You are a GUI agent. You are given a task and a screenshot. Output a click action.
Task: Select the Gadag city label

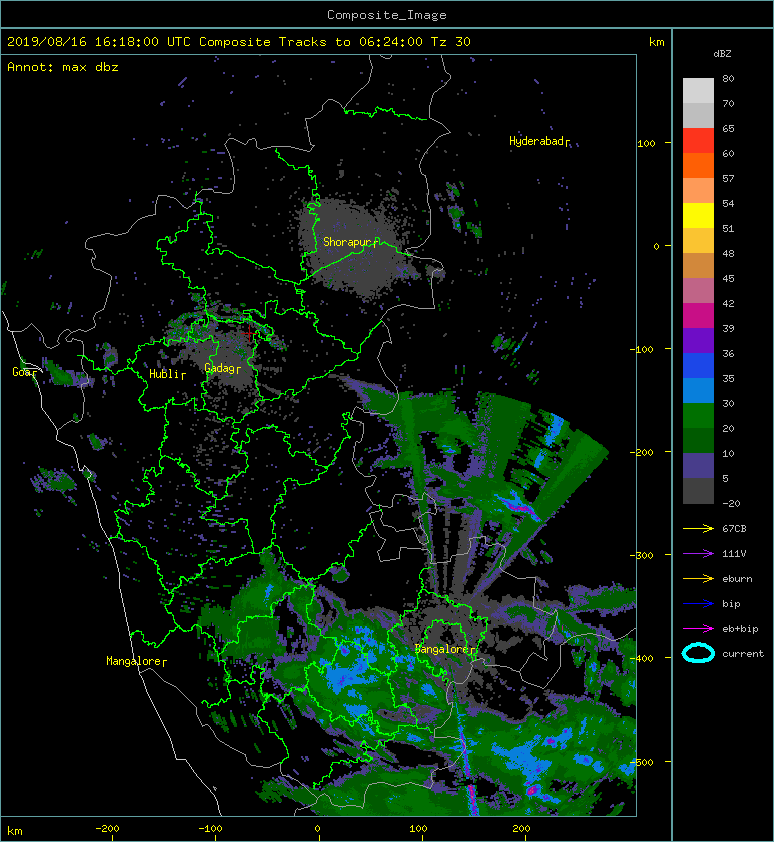(x=222, y=368)
